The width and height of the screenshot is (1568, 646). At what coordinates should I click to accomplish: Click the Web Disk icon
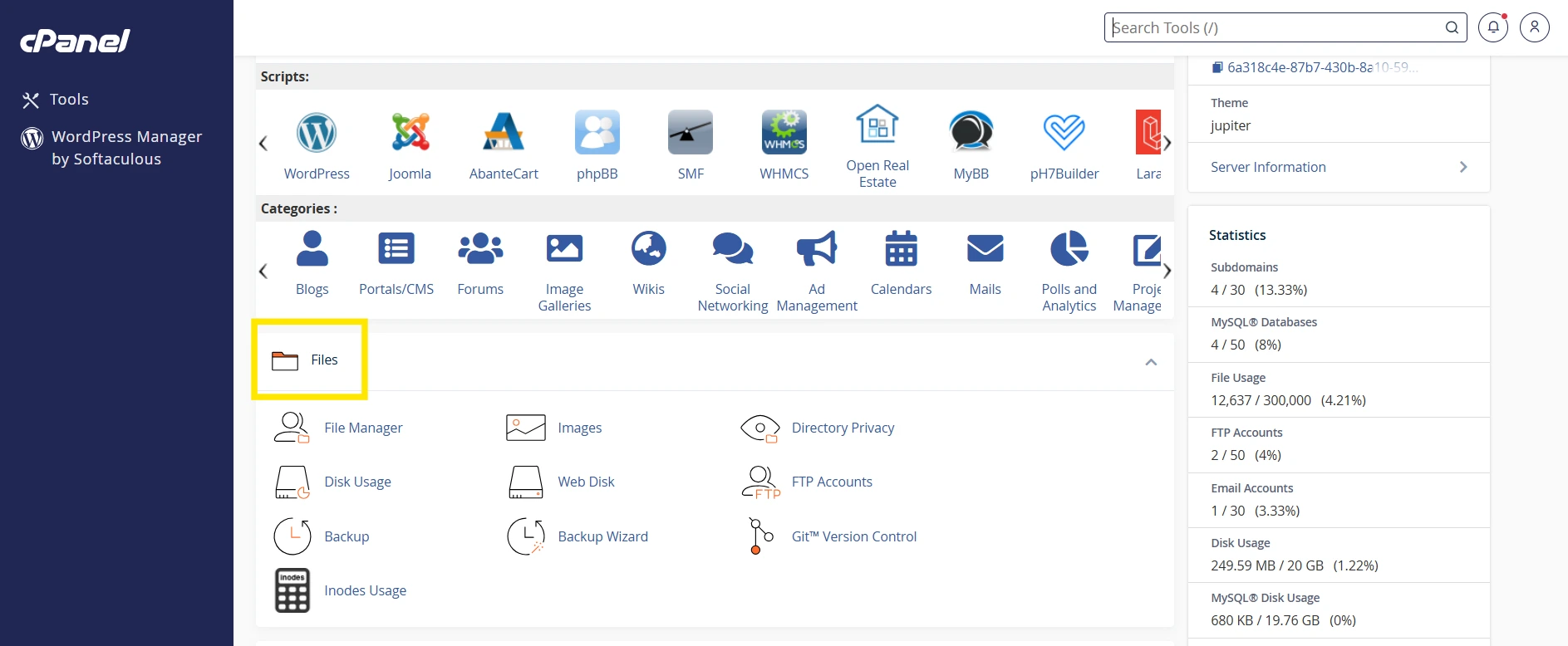pos(526,482)
